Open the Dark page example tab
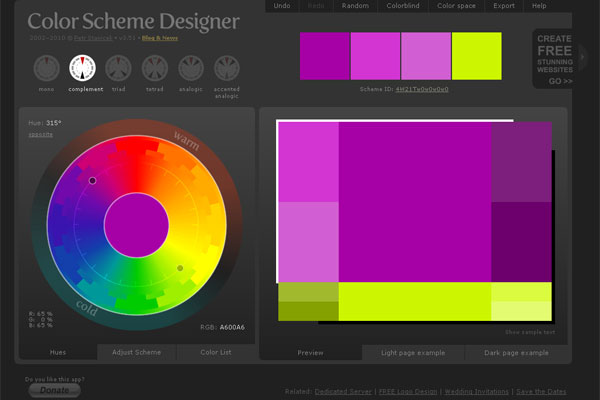 tap(516, 353)
